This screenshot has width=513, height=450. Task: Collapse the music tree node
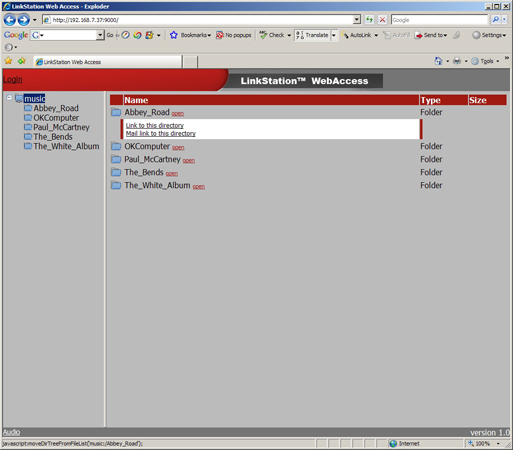[x=9, y=98]
